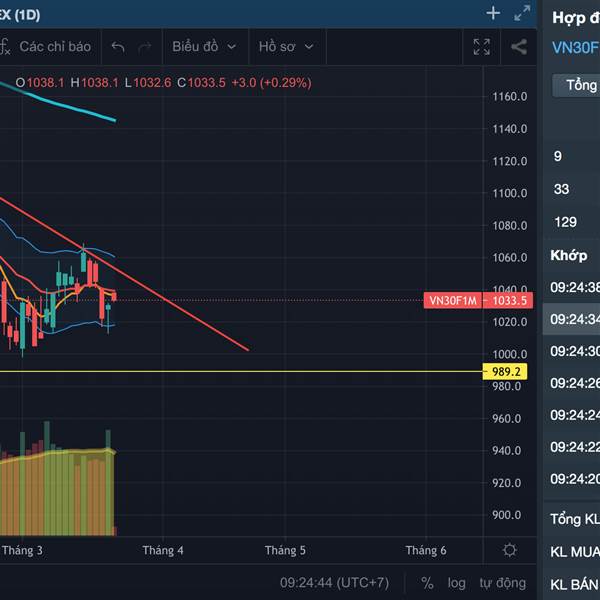The height and width of the screenshot is (600, 600).
Task: Click the Tháng 6 time axis label
Action: (x=426, y=550)
